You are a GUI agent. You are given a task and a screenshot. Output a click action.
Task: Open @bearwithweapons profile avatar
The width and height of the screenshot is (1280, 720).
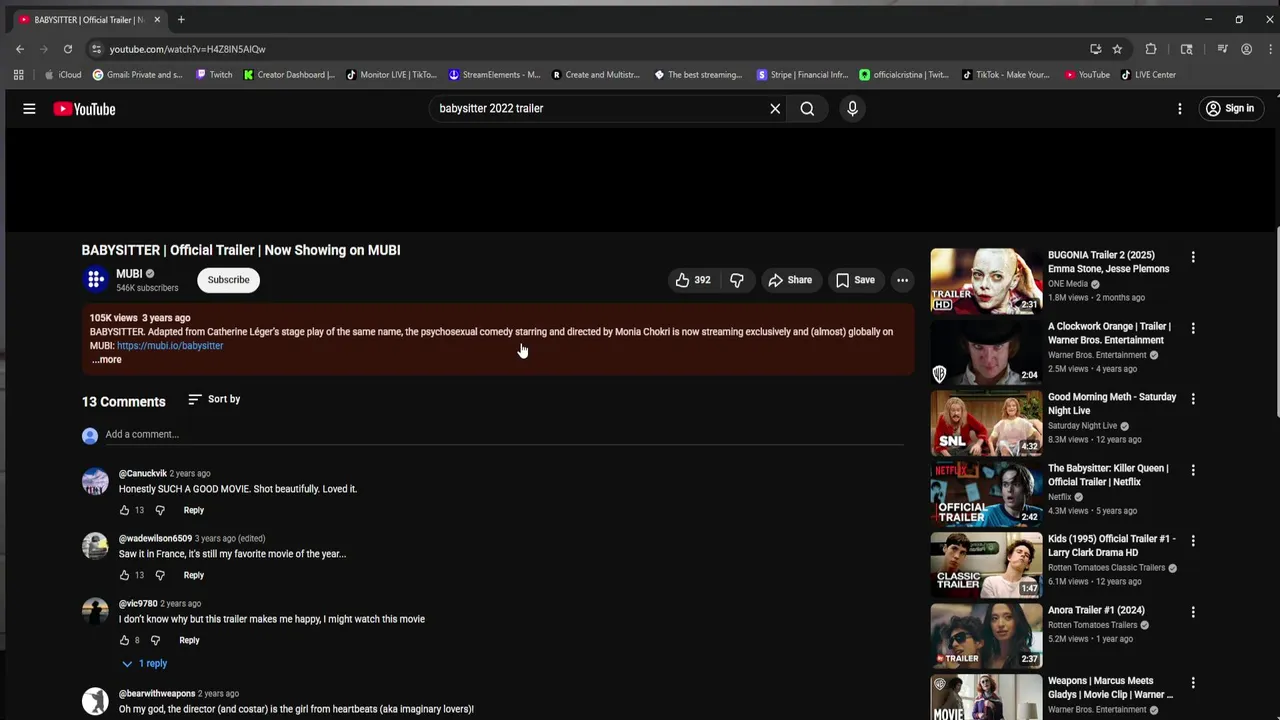(x=95, y=701)
